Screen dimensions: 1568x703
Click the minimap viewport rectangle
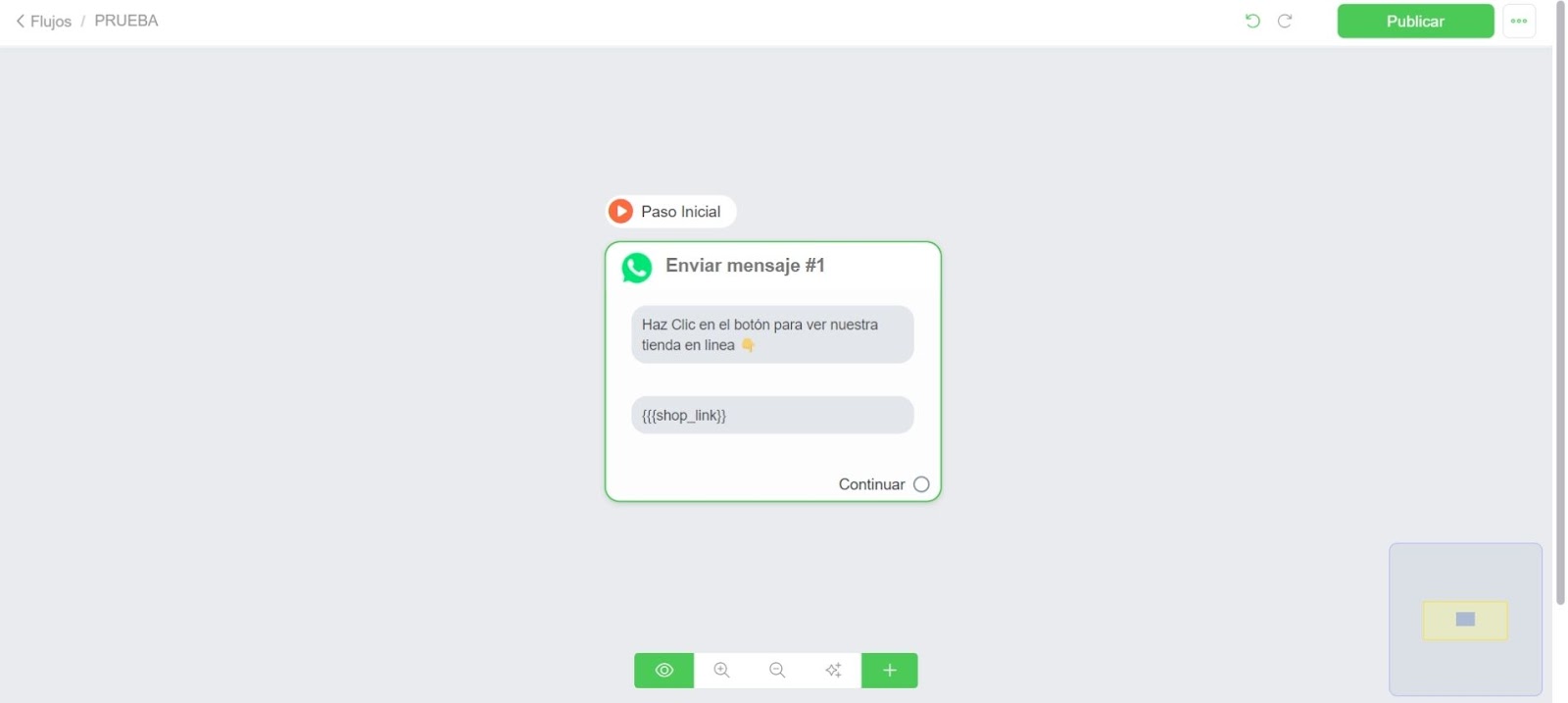tap(1465, 620)
